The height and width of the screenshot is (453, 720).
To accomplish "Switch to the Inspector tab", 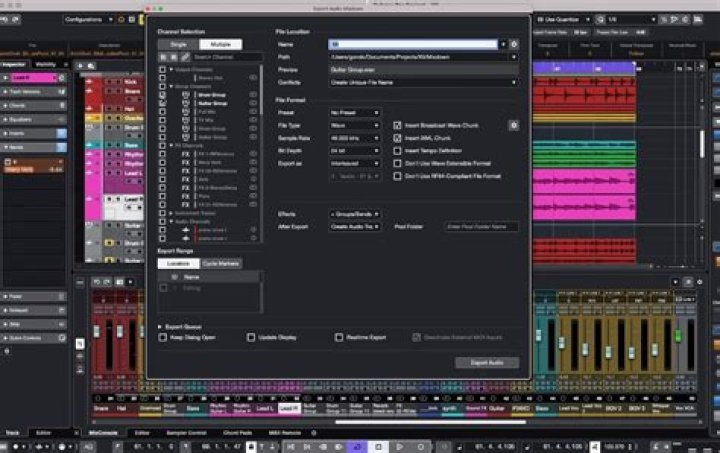I will (x=14, y=65).
